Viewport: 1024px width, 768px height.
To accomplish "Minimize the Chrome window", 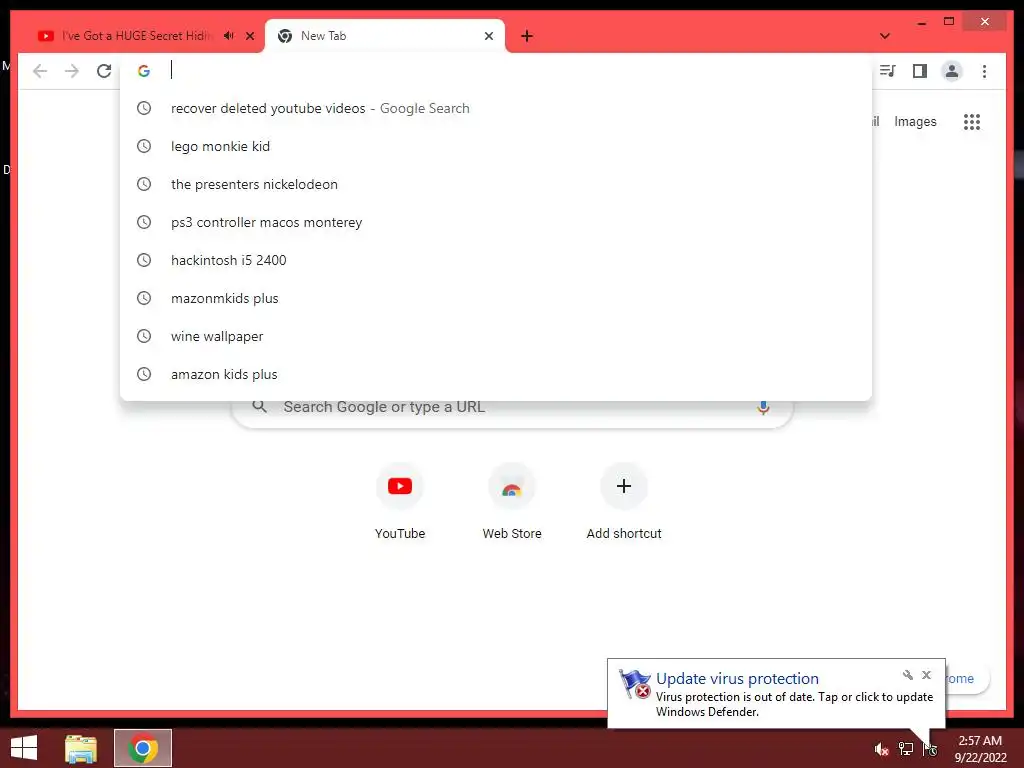I will [x=921, y=22].
